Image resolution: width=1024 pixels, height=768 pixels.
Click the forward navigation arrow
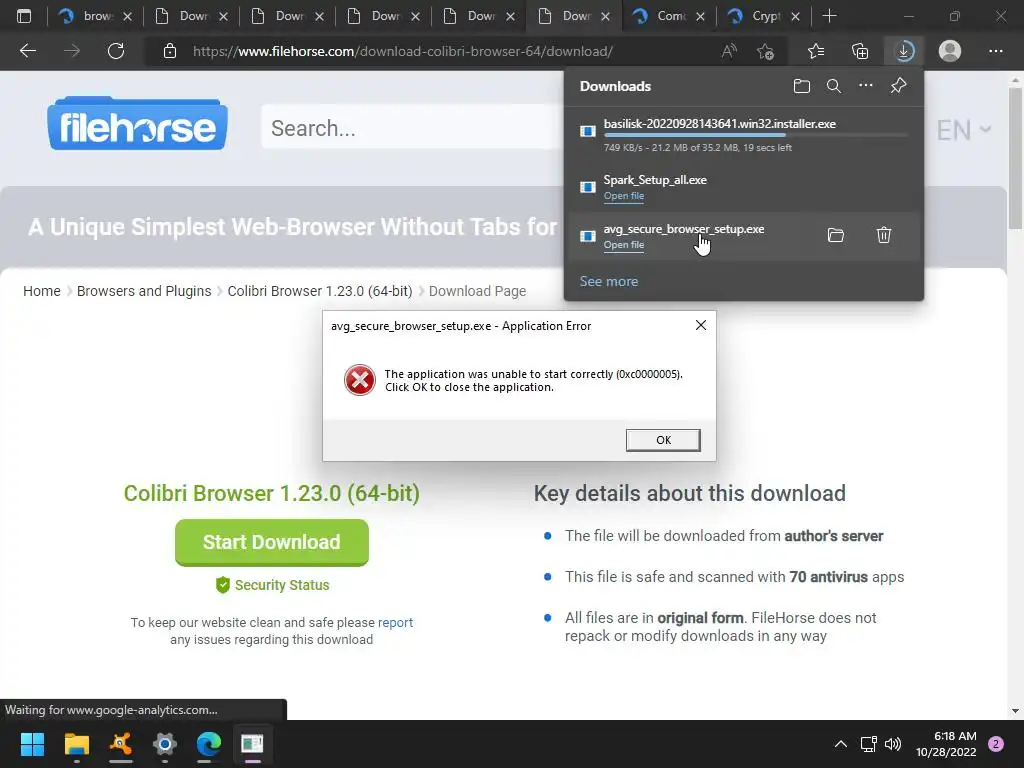pos(71,51)
